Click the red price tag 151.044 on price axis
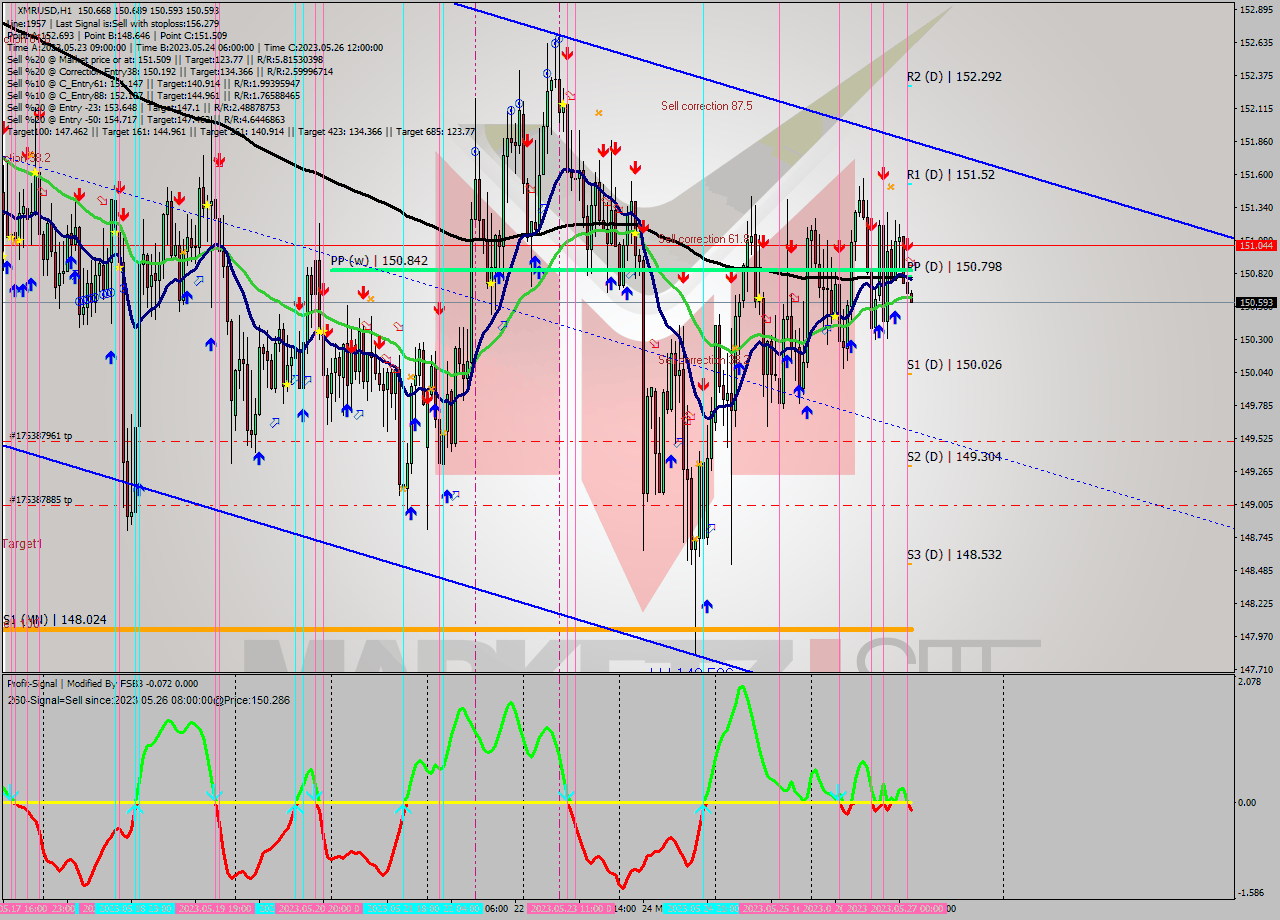This screenshot has width=1280, height=920. (1255, 245)
